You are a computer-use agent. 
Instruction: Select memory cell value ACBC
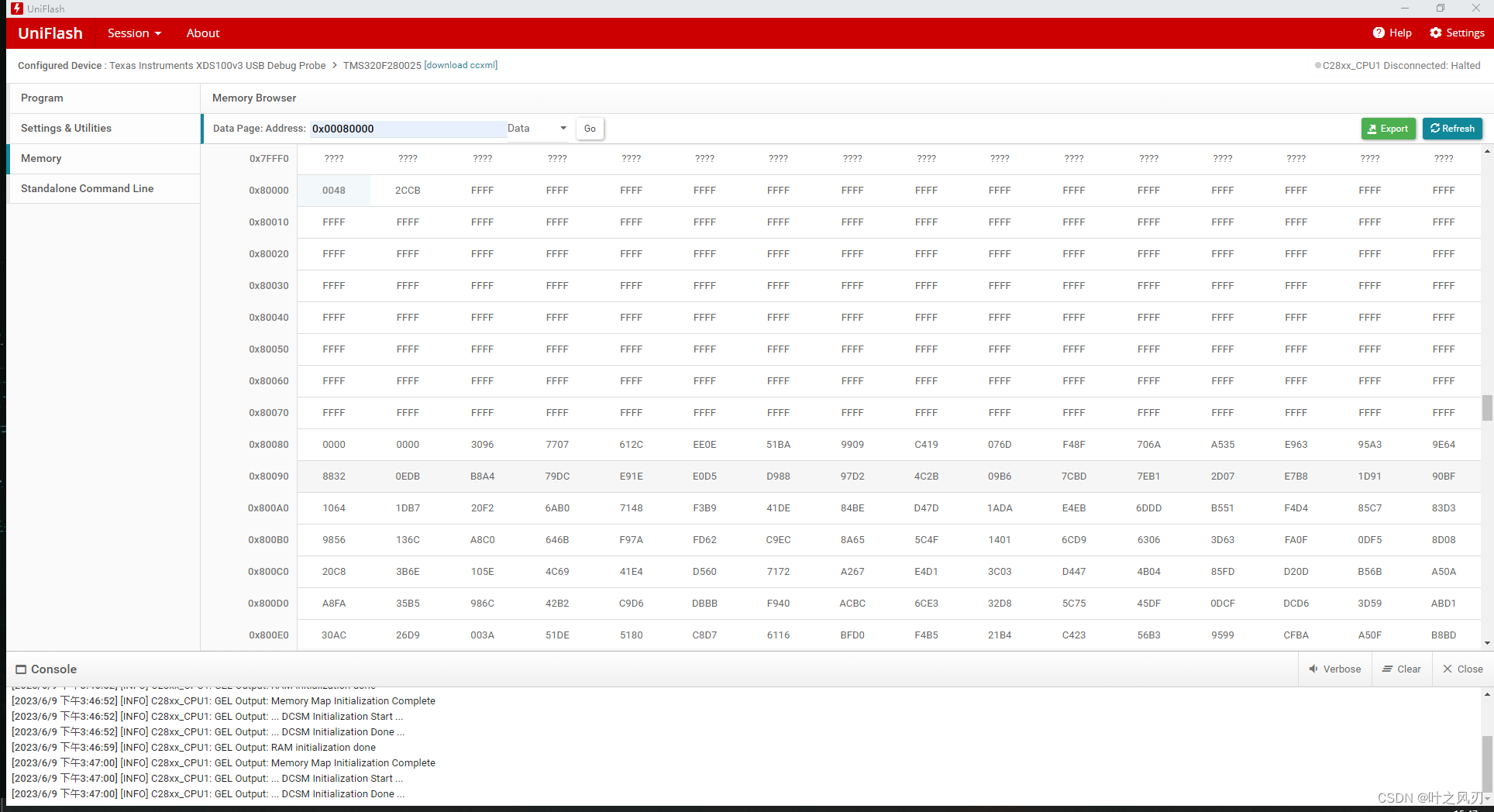pos(852,604)
